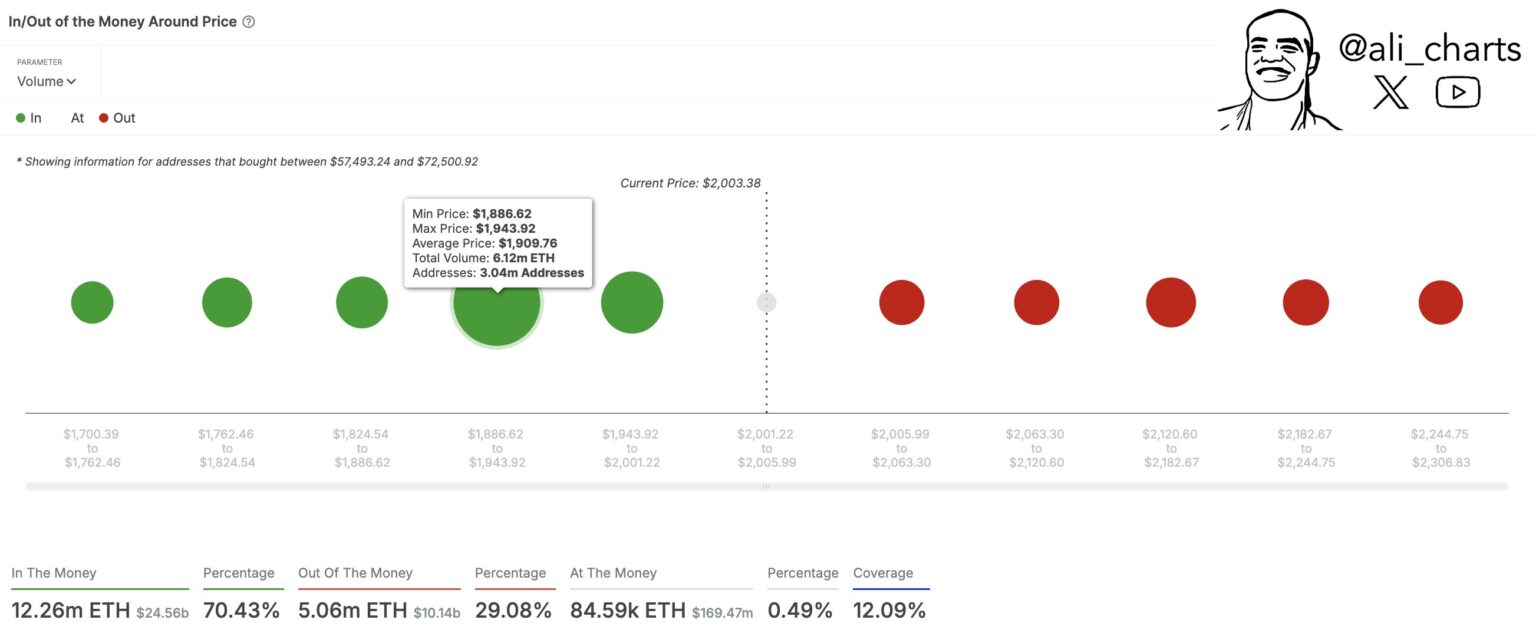Expand the tooltip for the $1,886.62 price range
This screenshot has height=633, width=1536.
(497, 242)
